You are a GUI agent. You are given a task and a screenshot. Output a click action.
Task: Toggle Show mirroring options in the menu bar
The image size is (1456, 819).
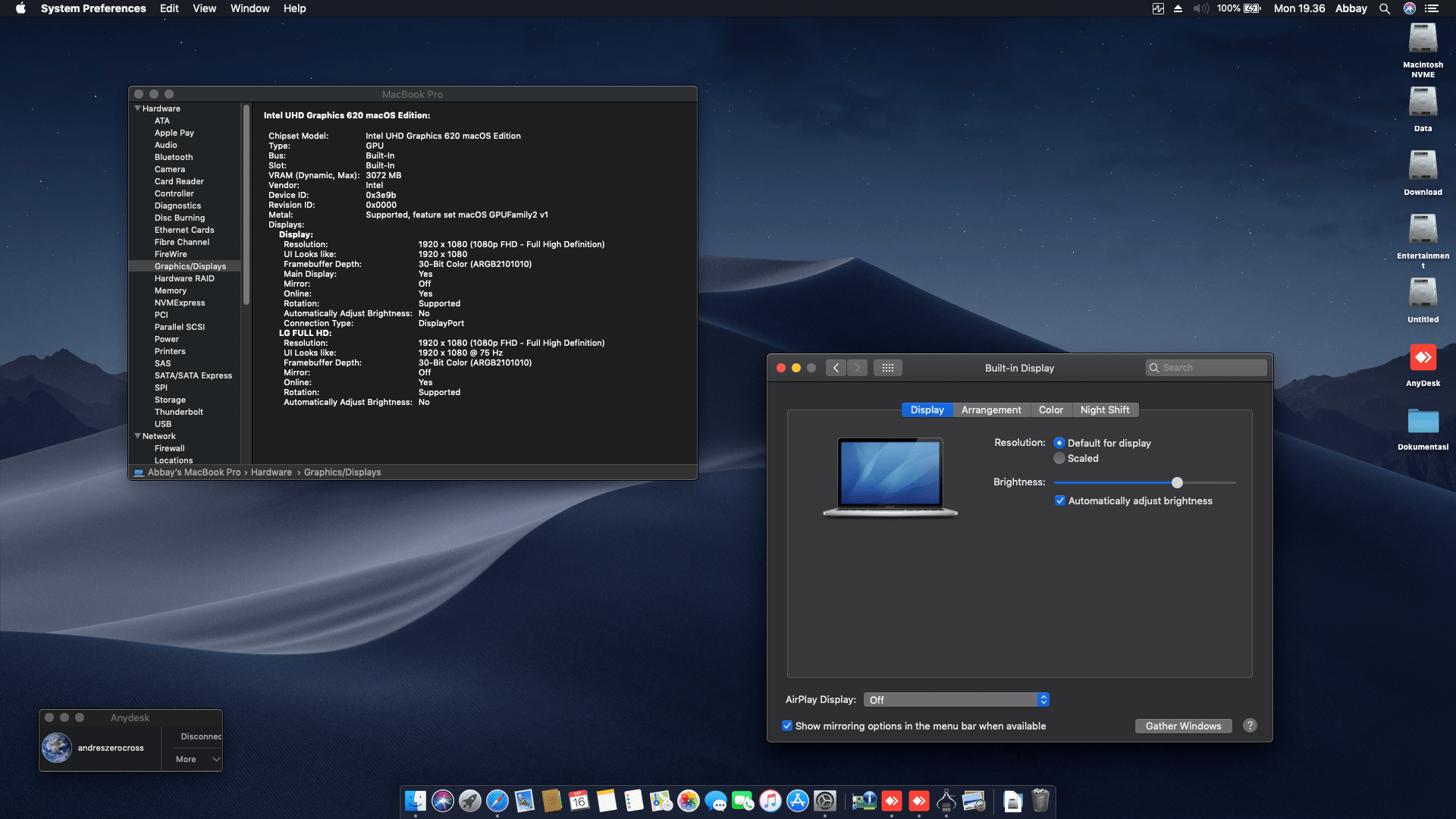[x=787, y=726]
